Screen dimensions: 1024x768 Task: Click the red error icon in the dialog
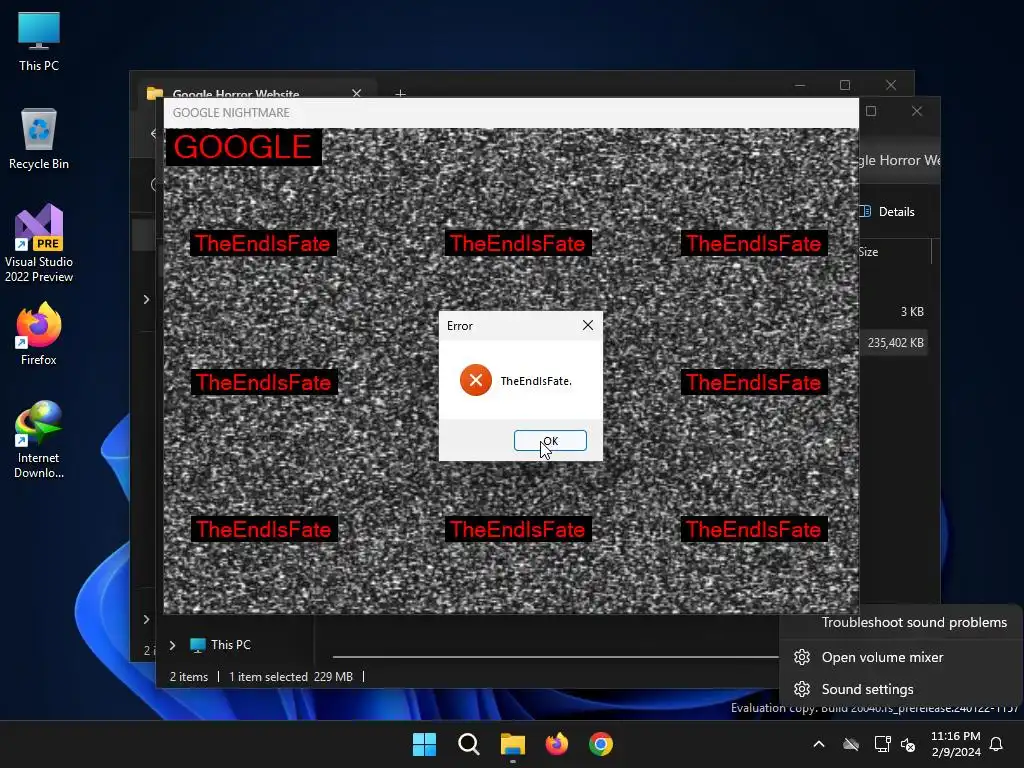click(x=476, y=380)
